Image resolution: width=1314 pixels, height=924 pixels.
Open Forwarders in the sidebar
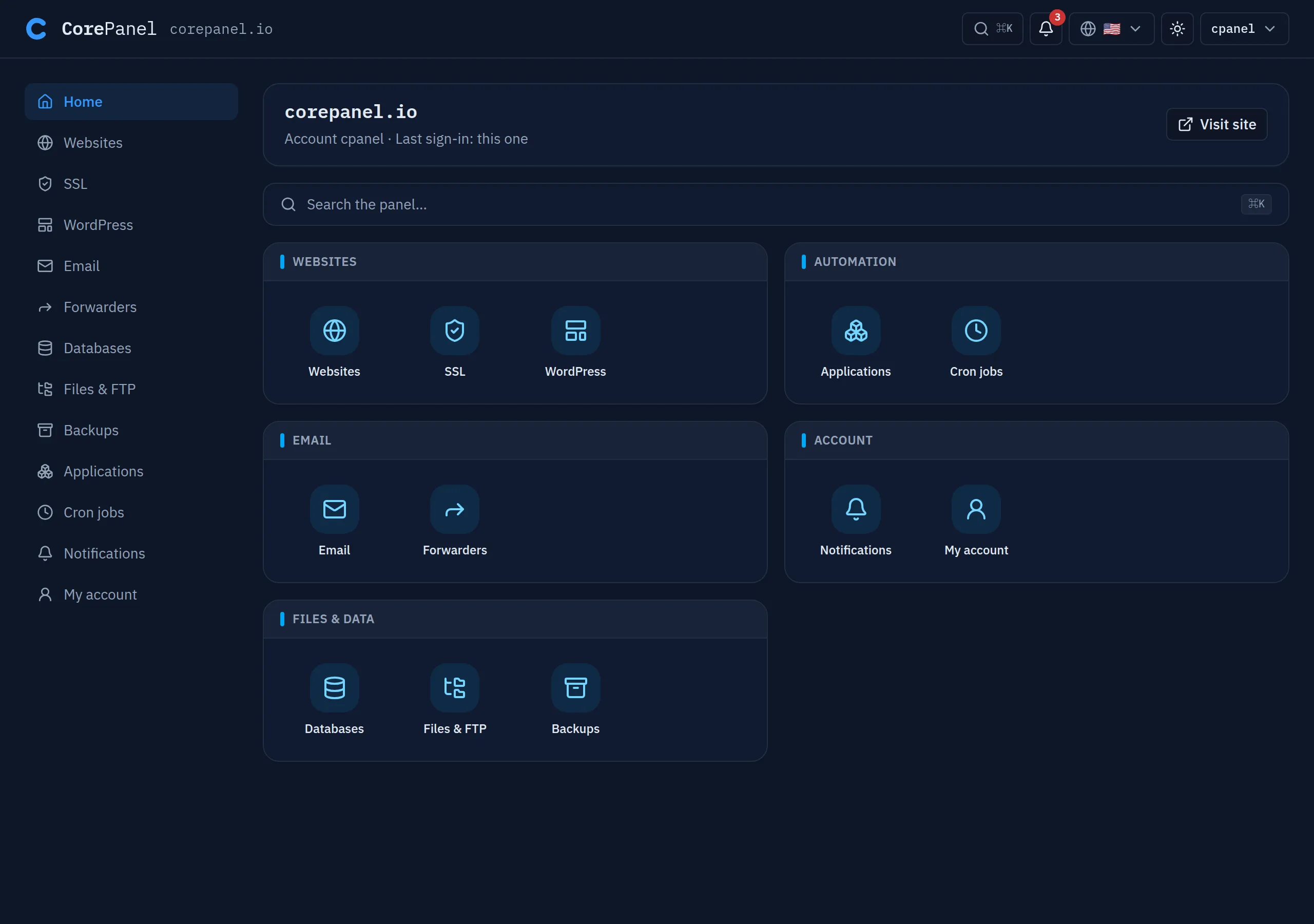point(131,307)
